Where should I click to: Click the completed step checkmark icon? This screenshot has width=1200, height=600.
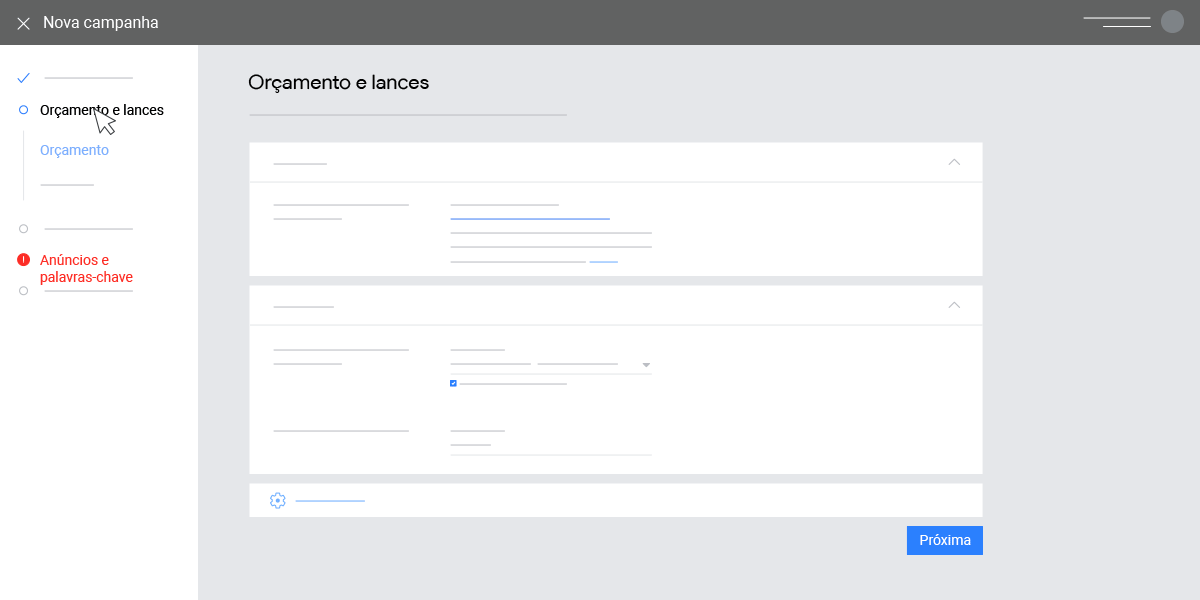click(x=24, y=77)
